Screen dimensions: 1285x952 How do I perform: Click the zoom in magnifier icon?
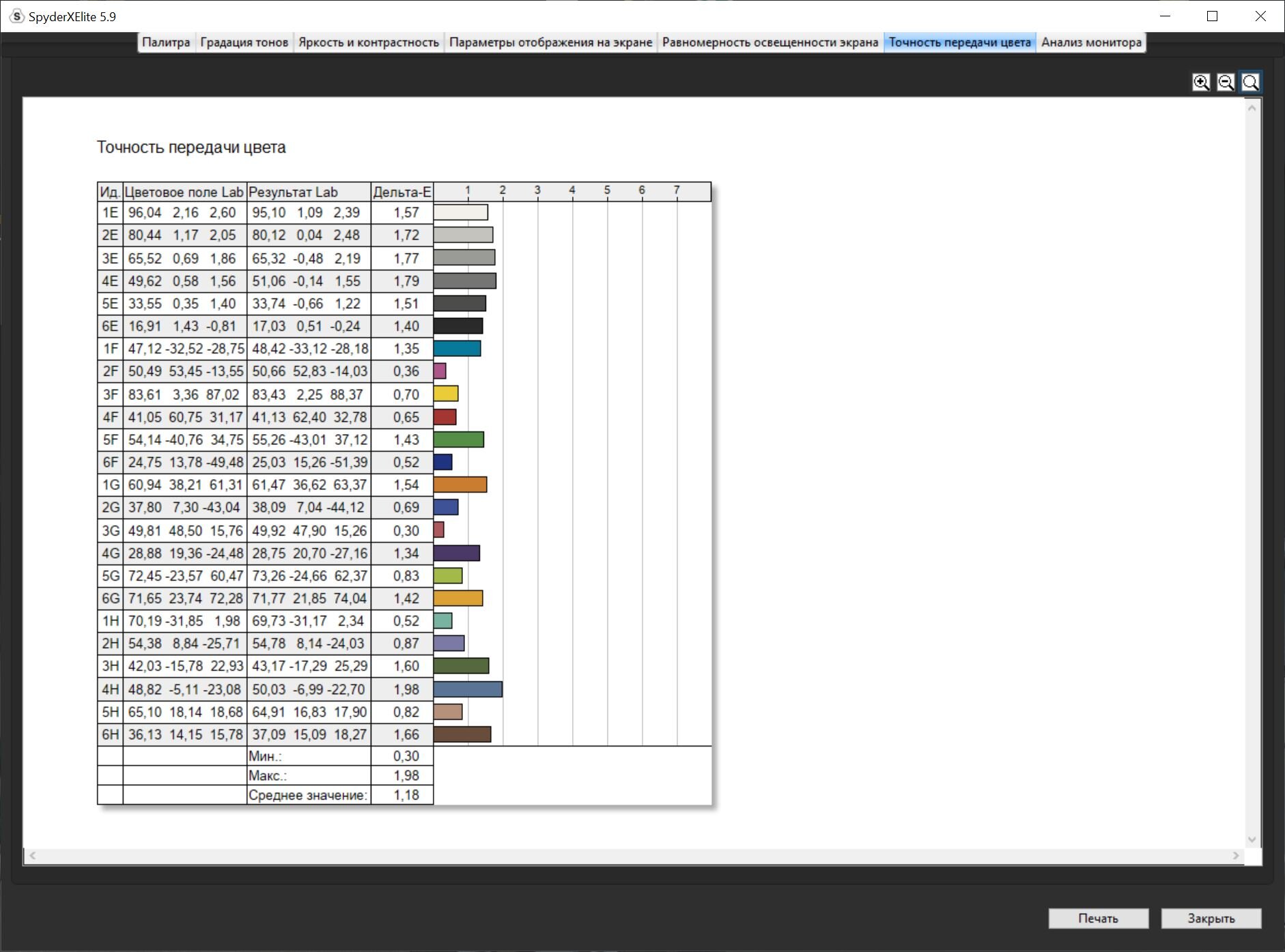[x=1201, y=83]
